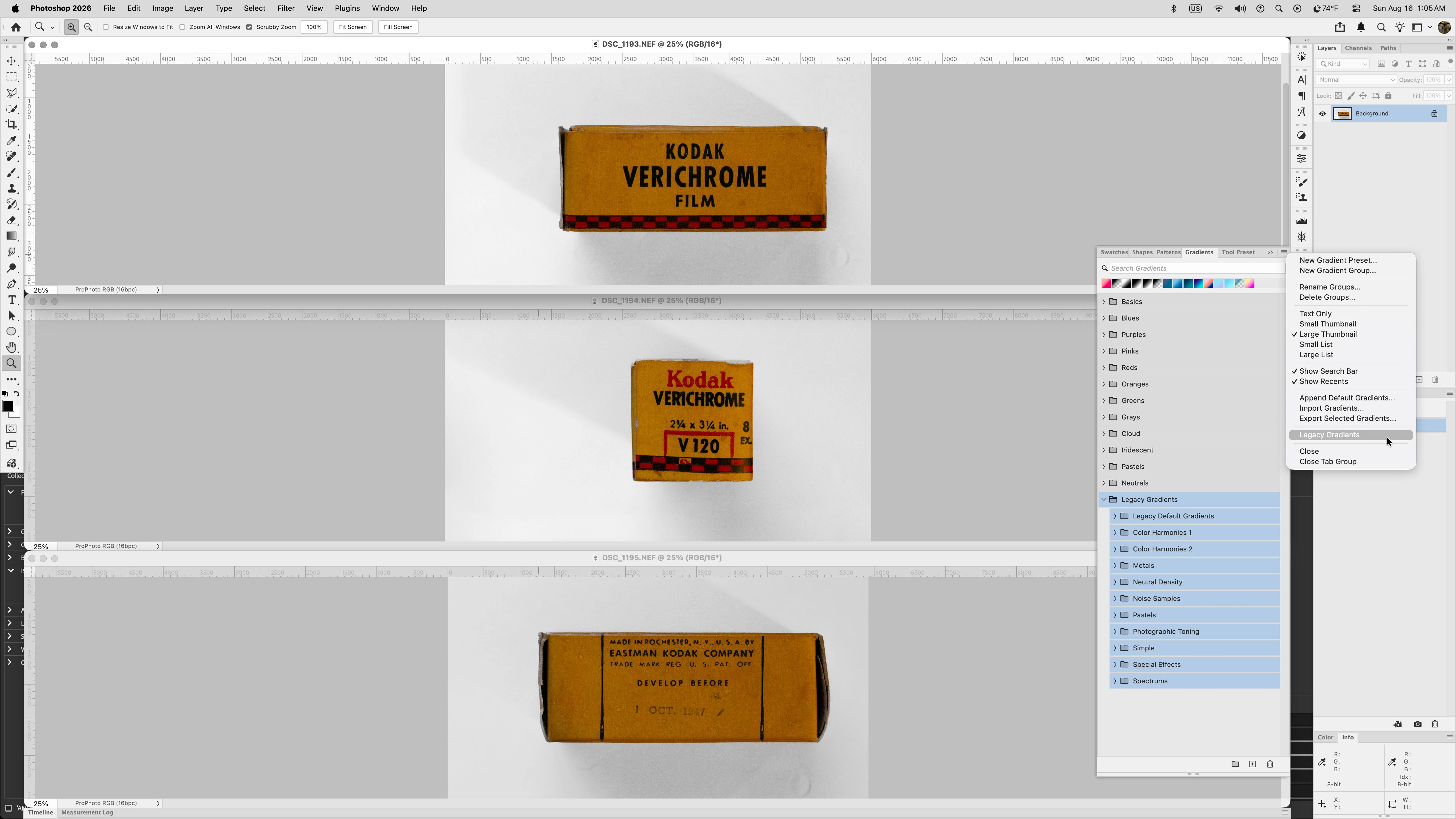Pick the first recent gradient swatch

click(1106, 284)
